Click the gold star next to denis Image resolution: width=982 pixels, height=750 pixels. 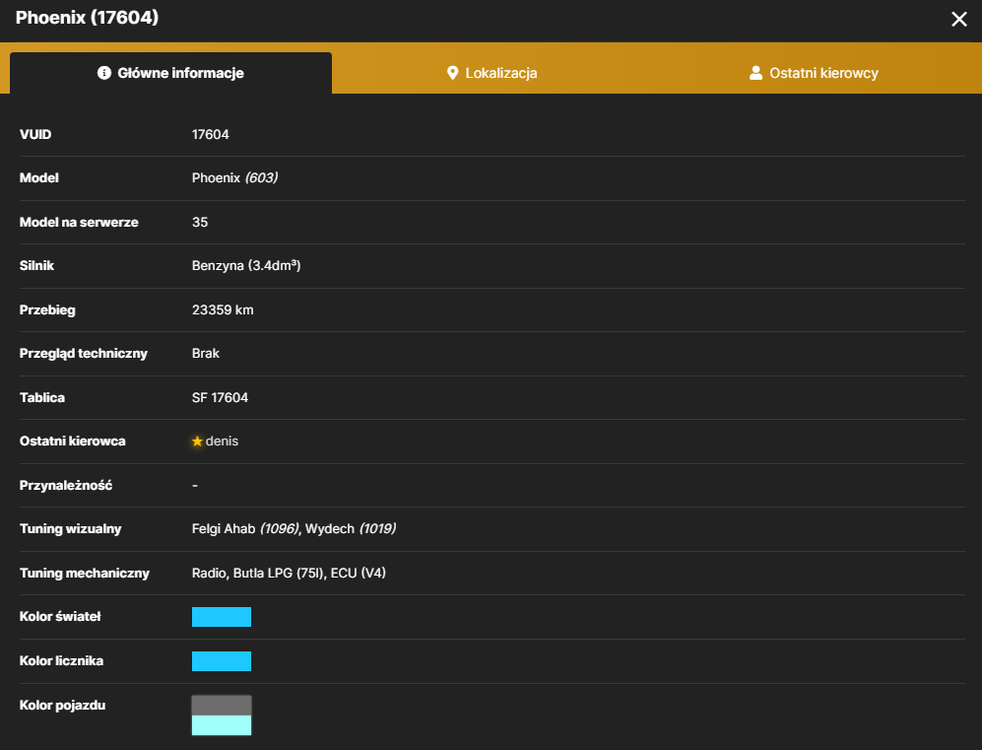tap(197, 441)
